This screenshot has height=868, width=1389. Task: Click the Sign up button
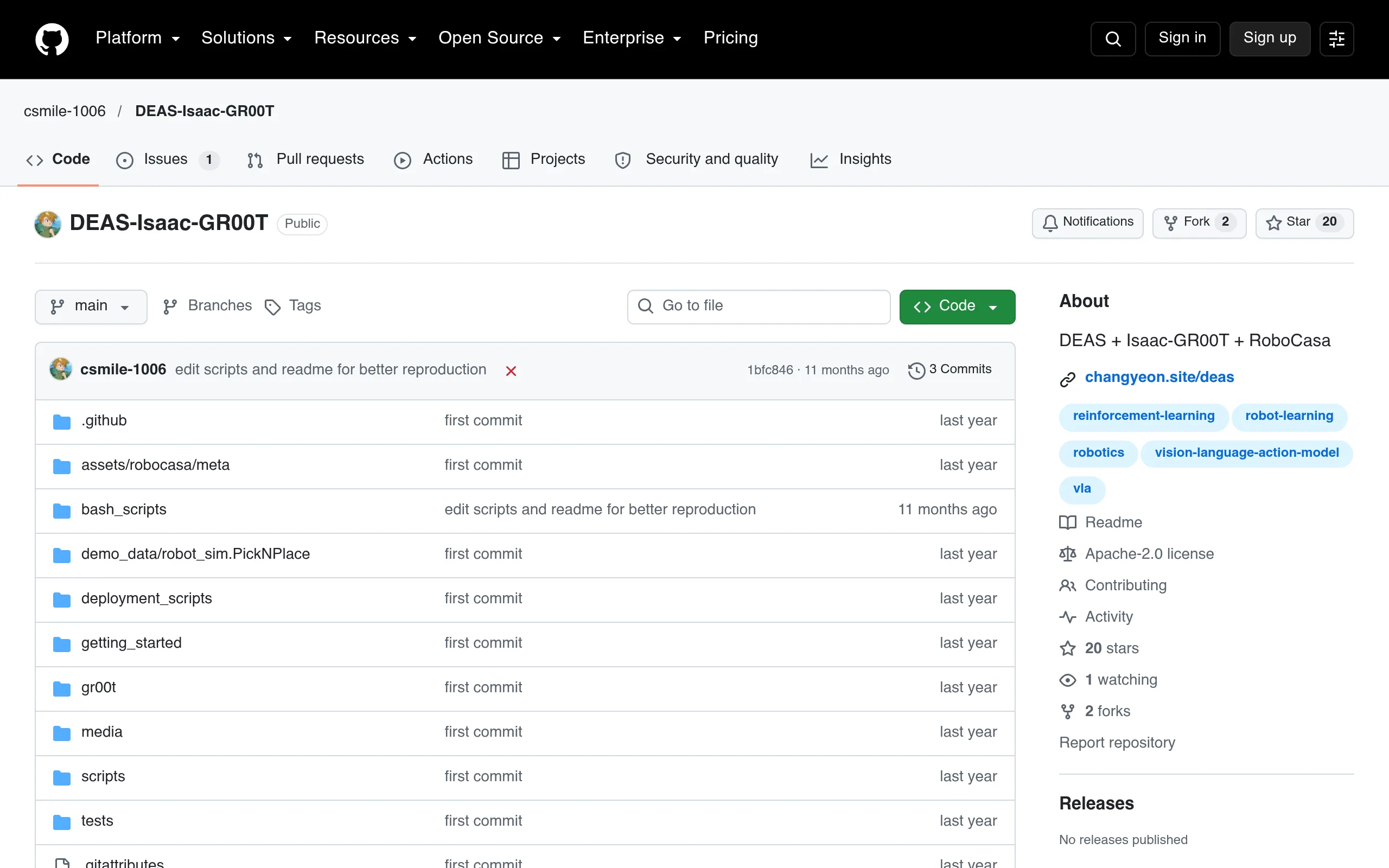click(1270, 39)
